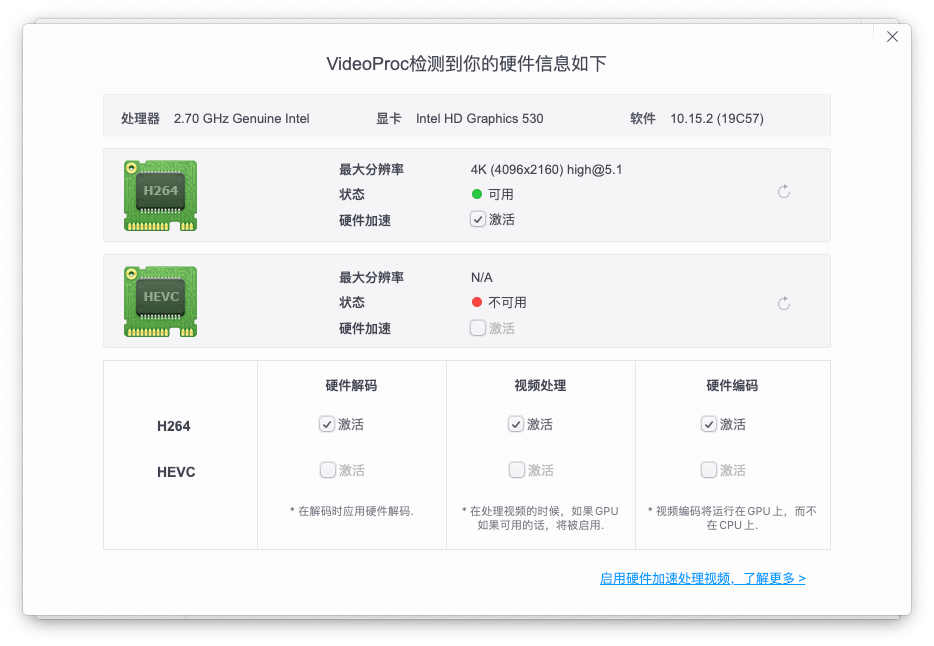Click the H264 row label in table
The width and height of the screenshot is (934, 646).
173,426
